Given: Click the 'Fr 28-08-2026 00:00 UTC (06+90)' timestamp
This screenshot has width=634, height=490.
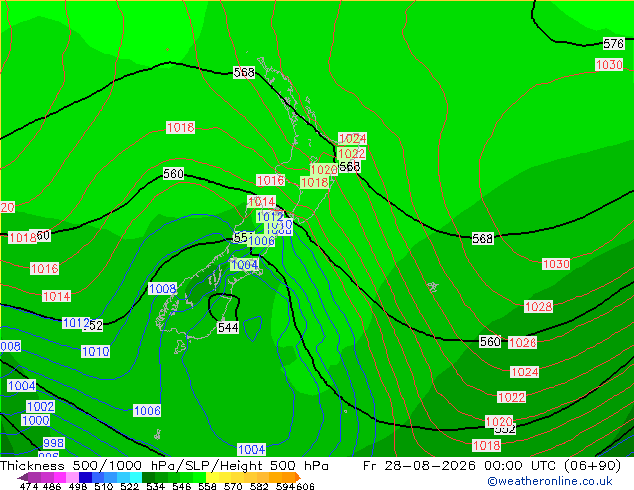Looking at the screenshot, I should click(x=492, y=466).
